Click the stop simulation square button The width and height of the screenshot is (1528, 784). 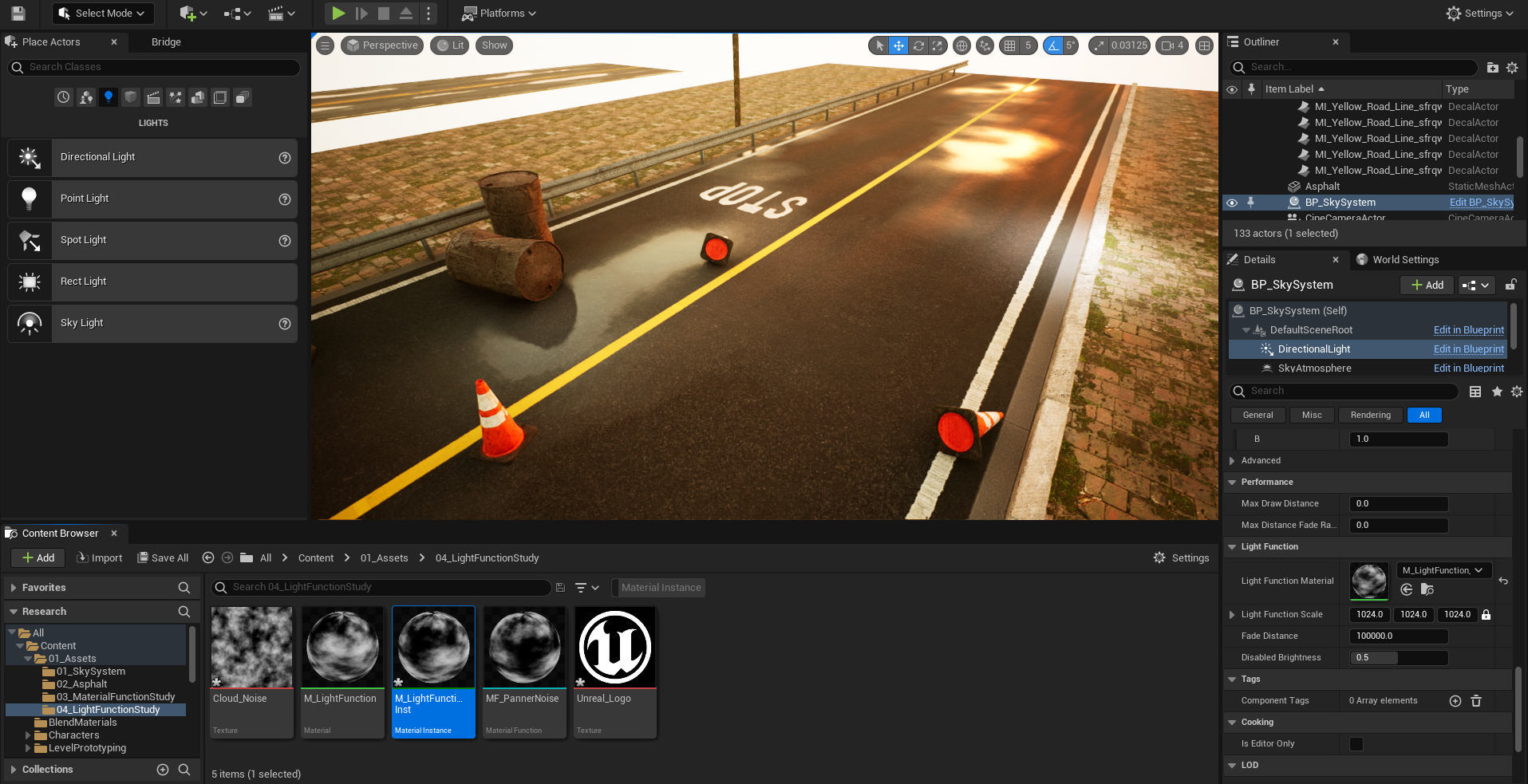(x=384, y=14)
